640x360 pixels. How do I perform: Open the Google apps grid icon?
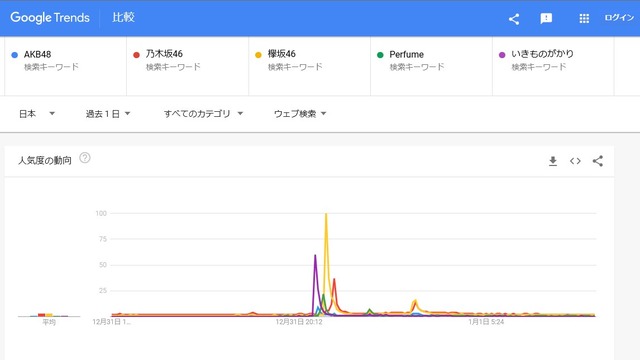[584, 18]
